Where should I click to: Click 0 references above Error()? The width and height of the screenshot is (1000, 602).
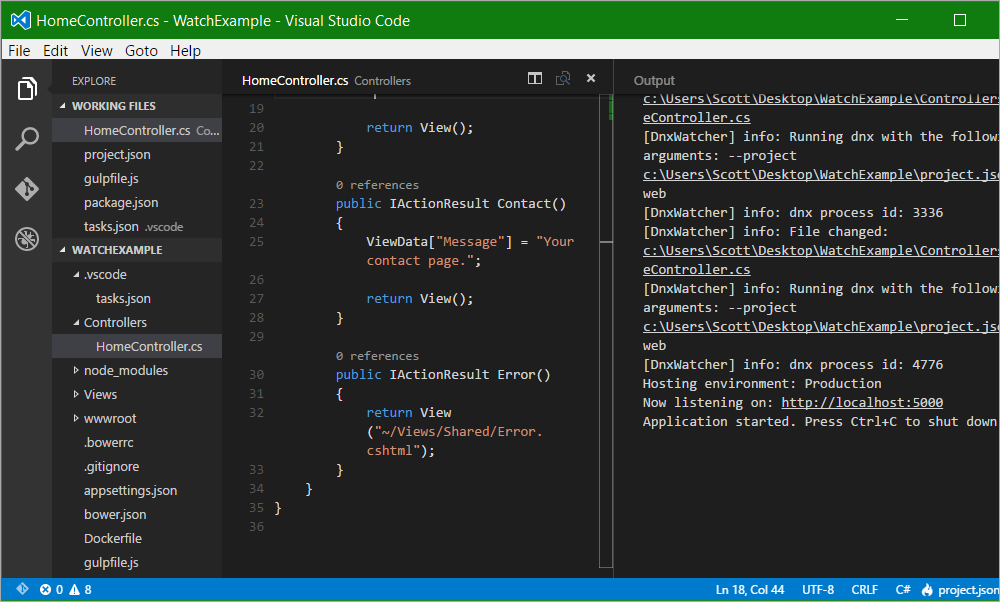(x=378, y=356)
